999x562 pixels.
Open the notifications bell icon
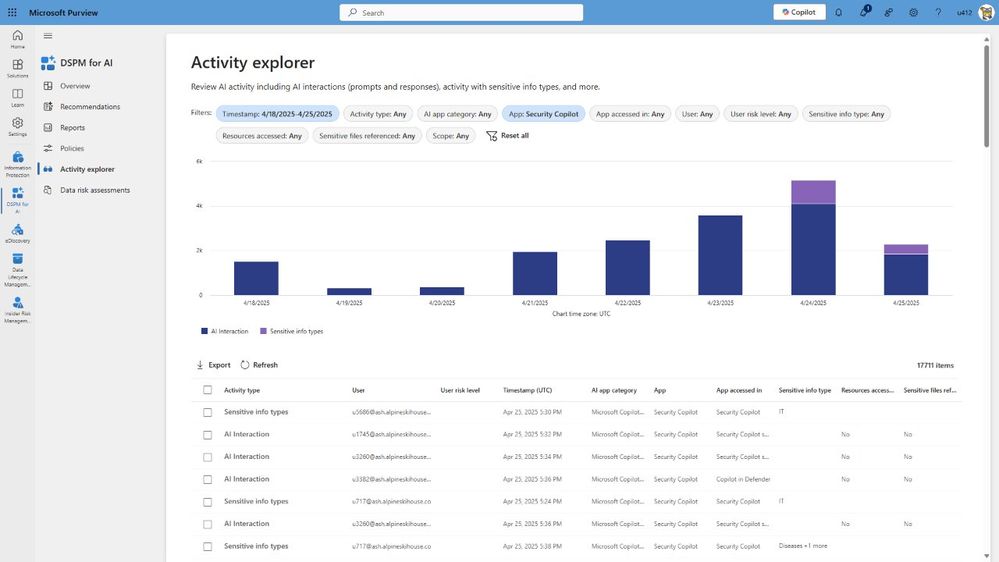[x=838, y=12]
